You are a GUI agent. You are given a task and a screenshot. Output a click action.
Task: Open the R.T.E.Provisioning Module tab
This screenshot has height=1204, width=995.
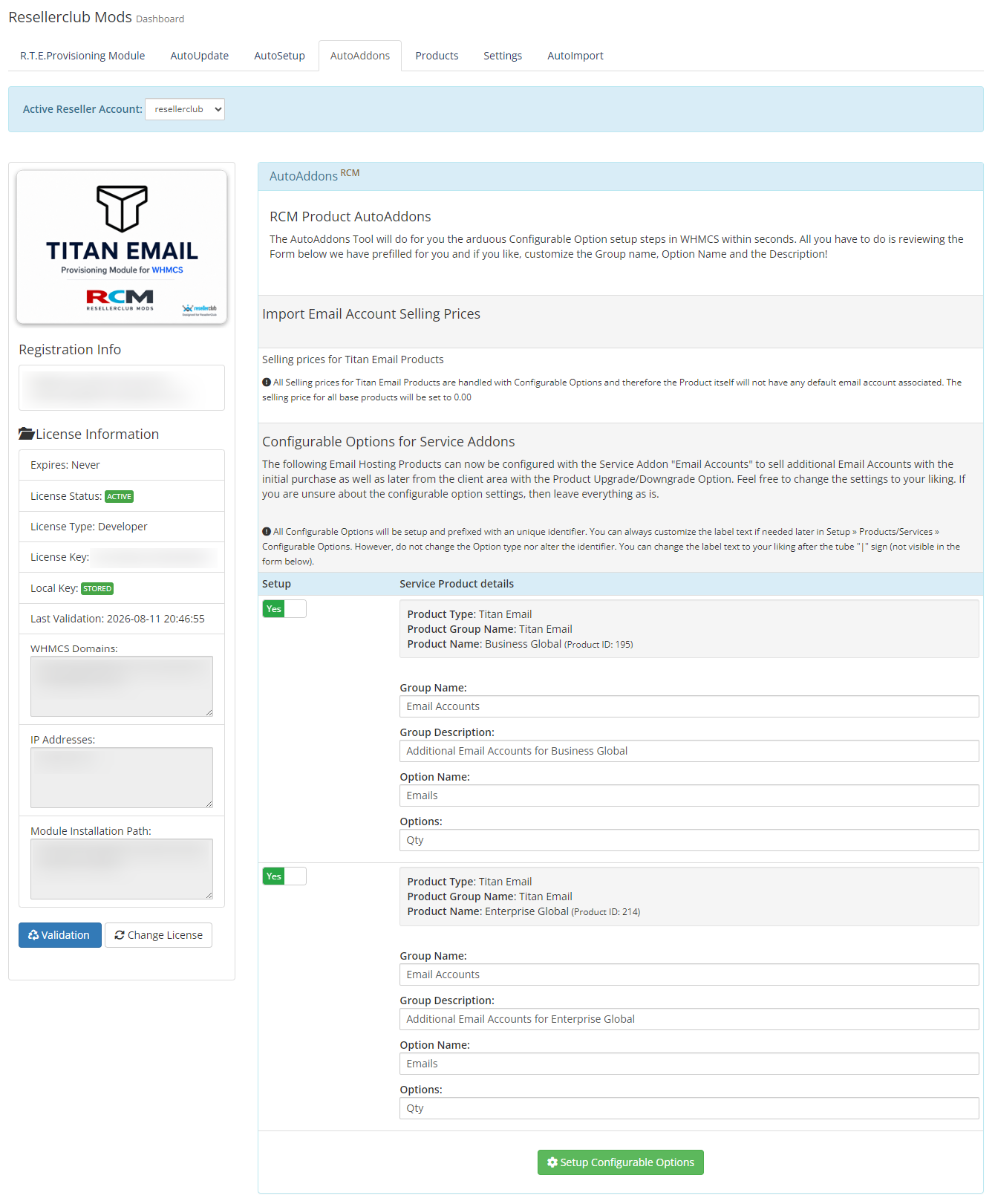(82, 56)
